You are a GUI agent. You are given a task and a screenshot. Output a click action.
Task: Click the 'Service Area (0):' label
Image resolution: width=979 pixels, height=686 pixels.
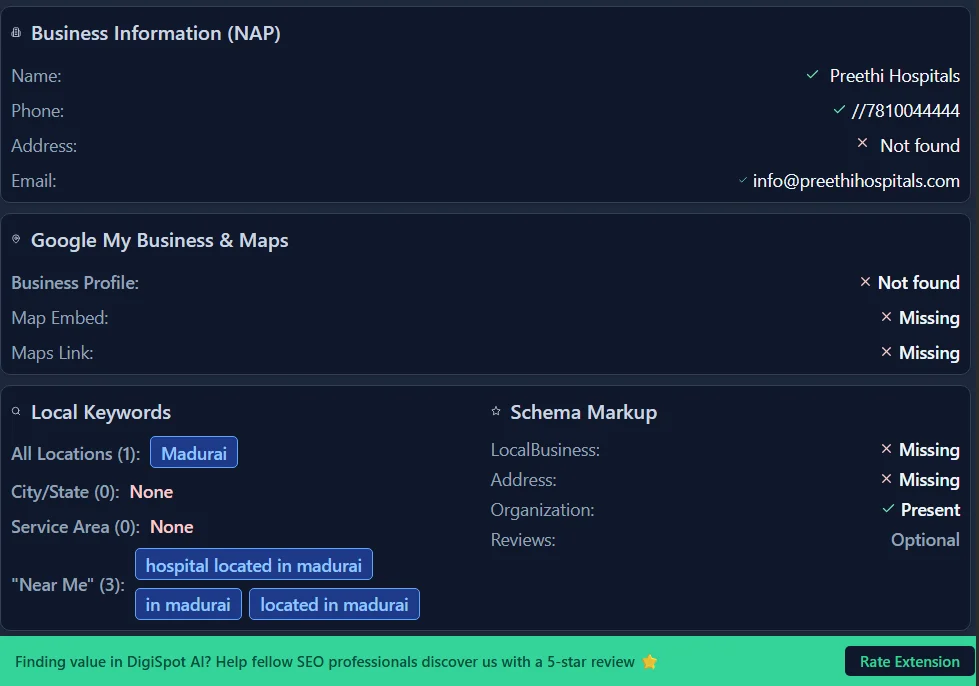click(x=76, y=527)
